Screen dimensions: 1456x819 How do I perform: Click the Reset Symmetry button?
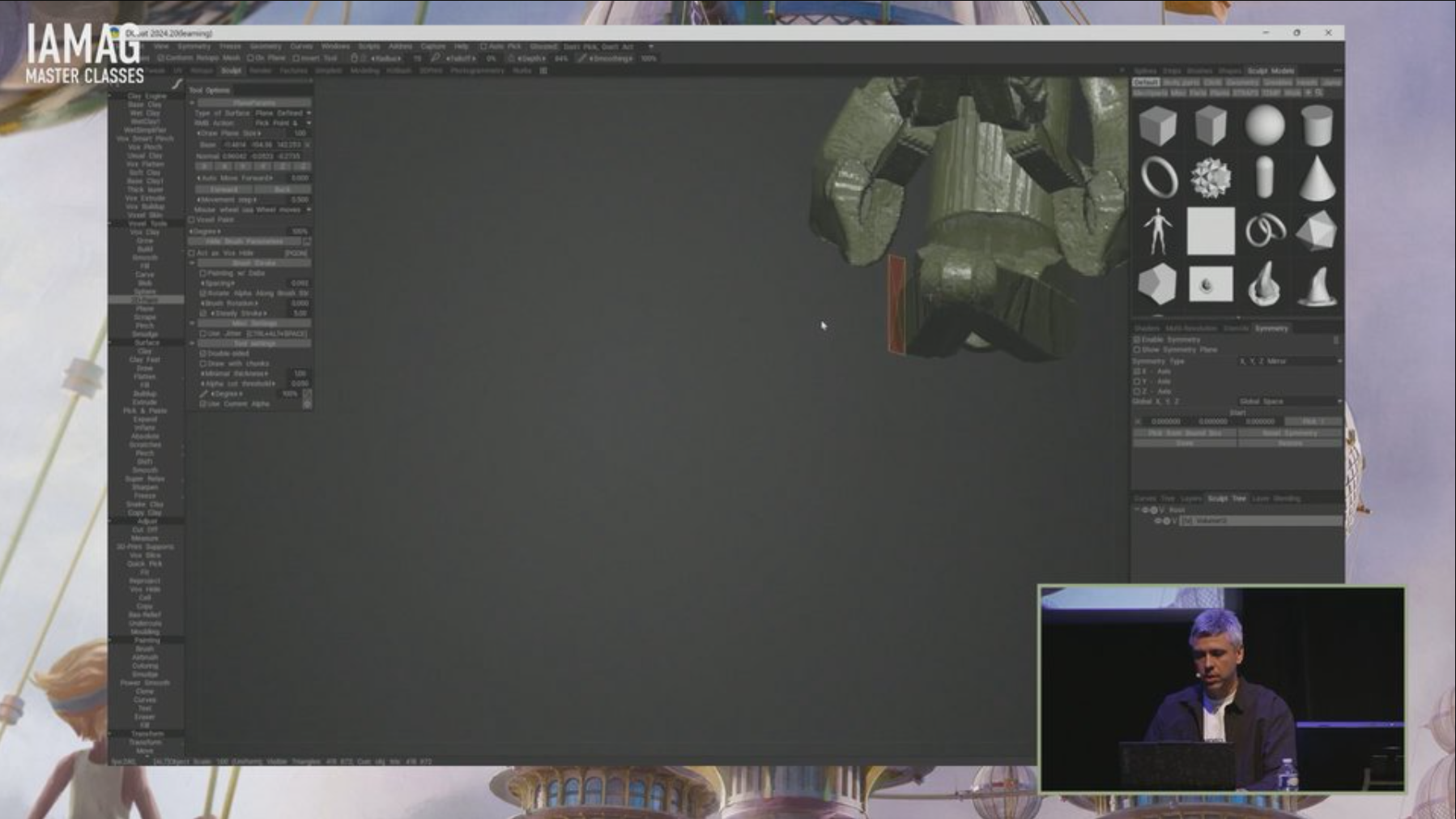click(x=1289, y=433)
